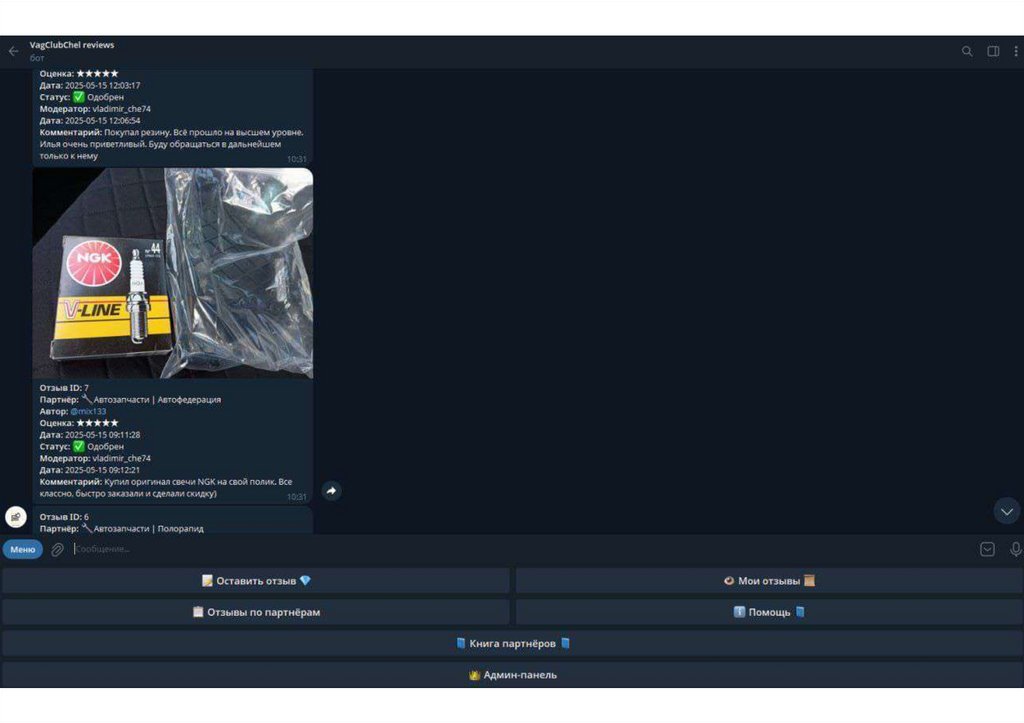Open Книга партнёров button

[513, 643]
